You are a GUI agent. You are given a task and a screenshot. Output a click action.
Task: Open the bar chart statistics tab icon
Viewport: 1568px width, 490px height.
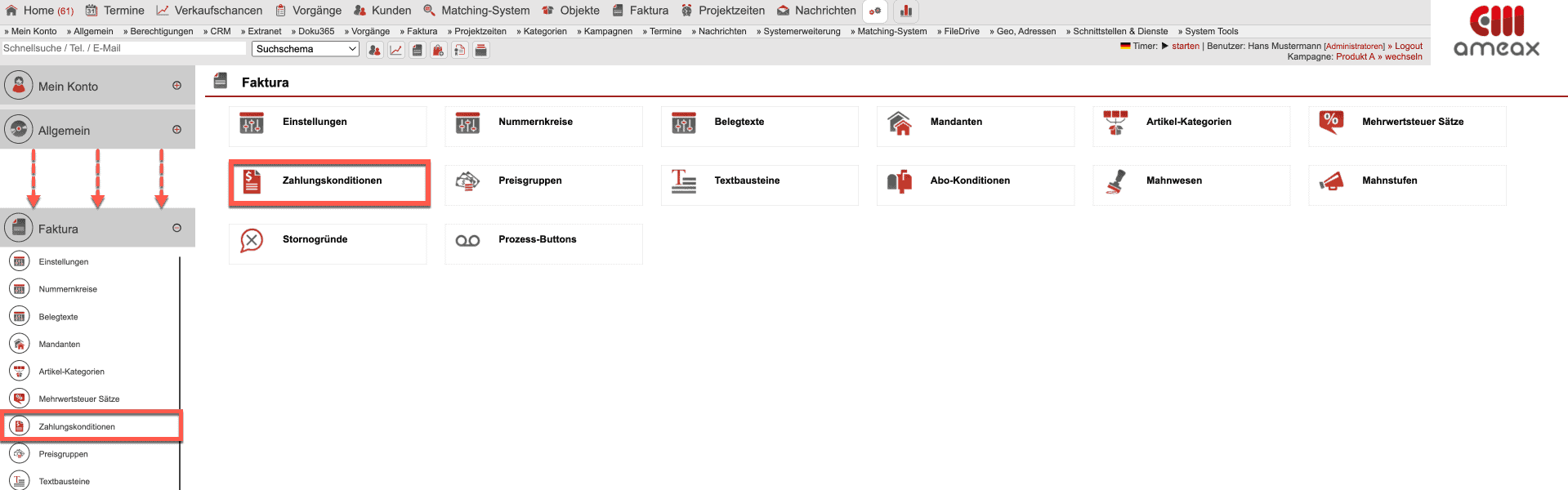[906, 11]
